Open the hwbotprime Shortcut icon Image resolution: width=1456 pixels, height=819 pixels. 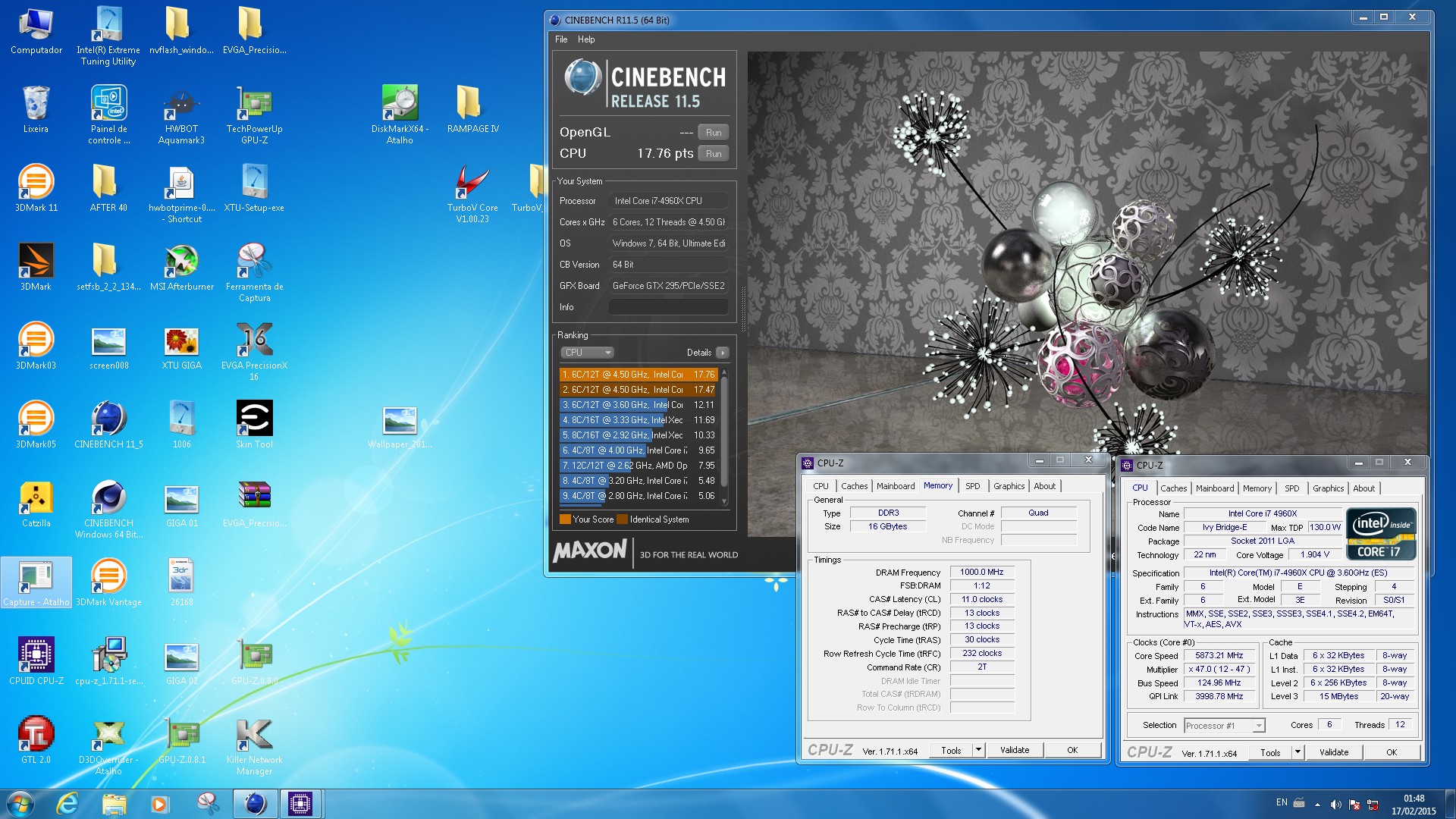(x=181, y=194)
